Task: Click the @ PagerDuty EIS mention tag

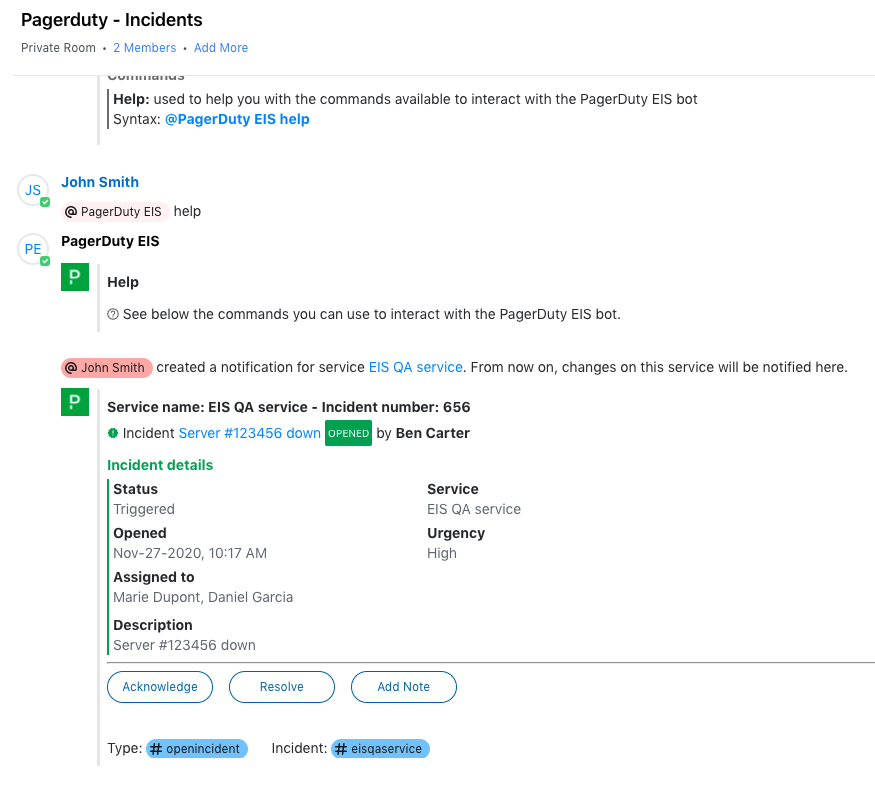Action: (x=114, y=212)
